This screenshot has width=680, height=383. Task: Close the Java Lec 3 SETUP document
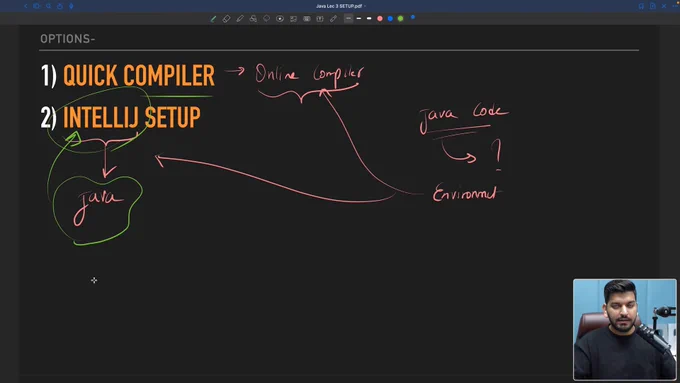coord(664,6)
